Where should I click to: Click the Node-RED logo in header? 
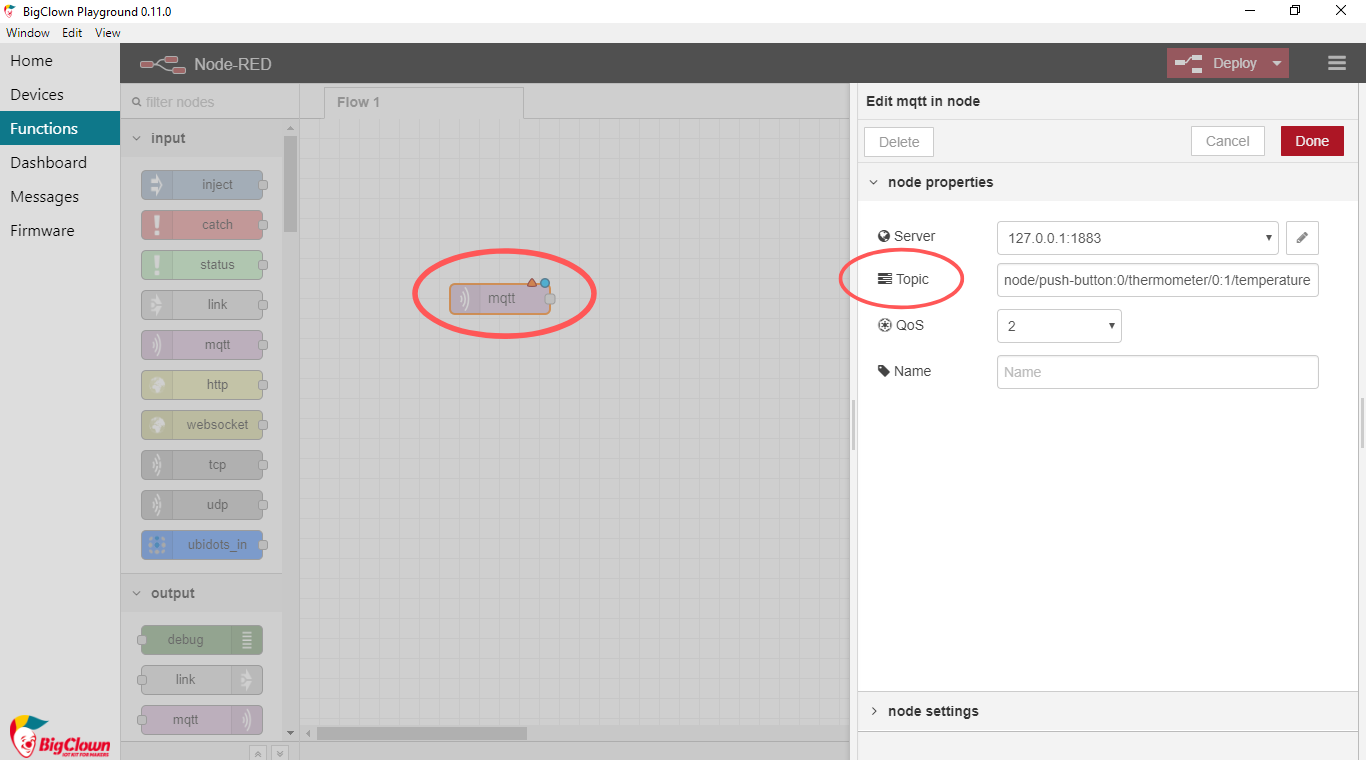[163, 64]
